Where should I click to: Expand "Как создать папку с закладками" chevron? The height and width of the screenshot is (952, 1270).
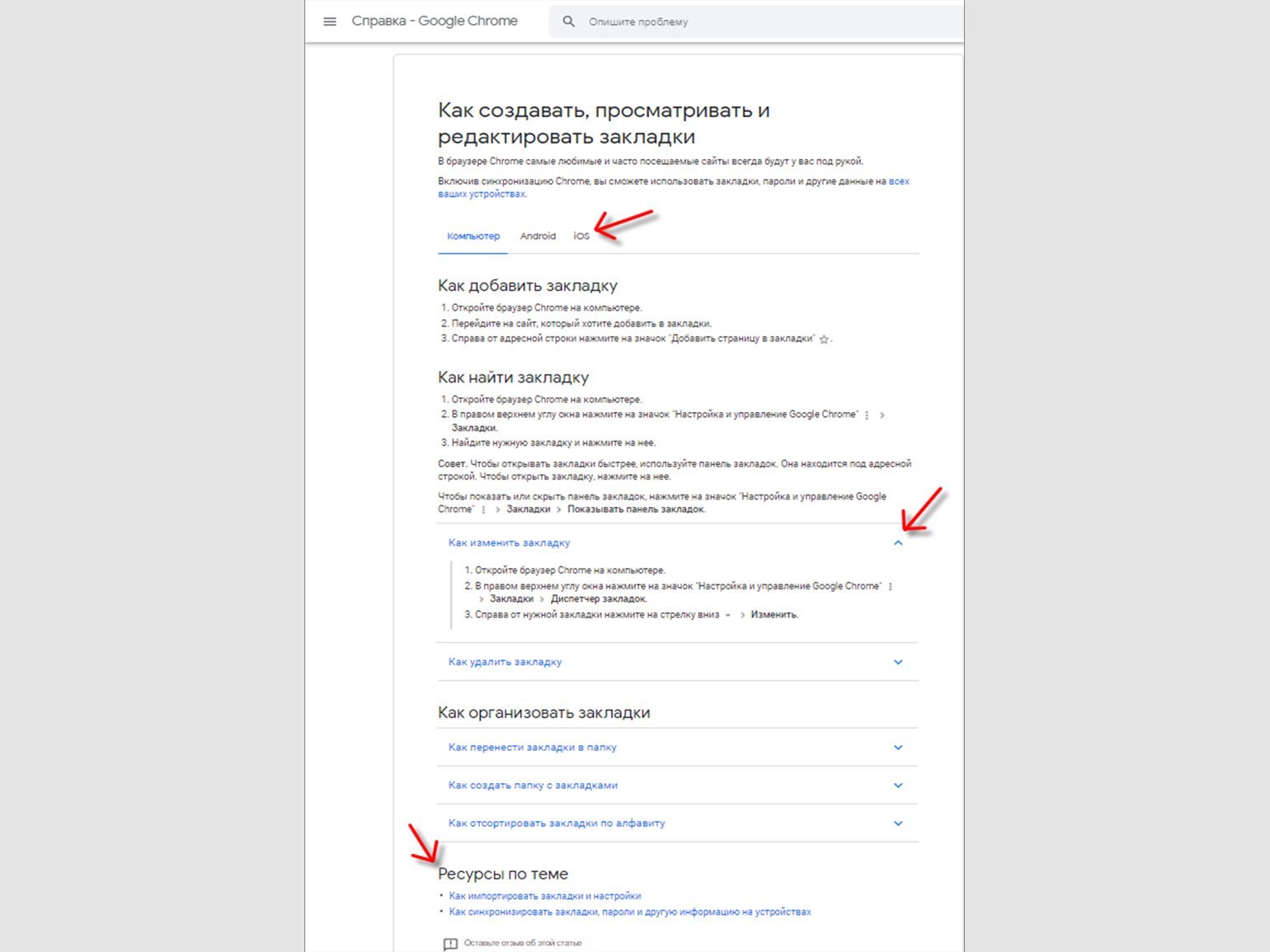(x=898, y=786)
